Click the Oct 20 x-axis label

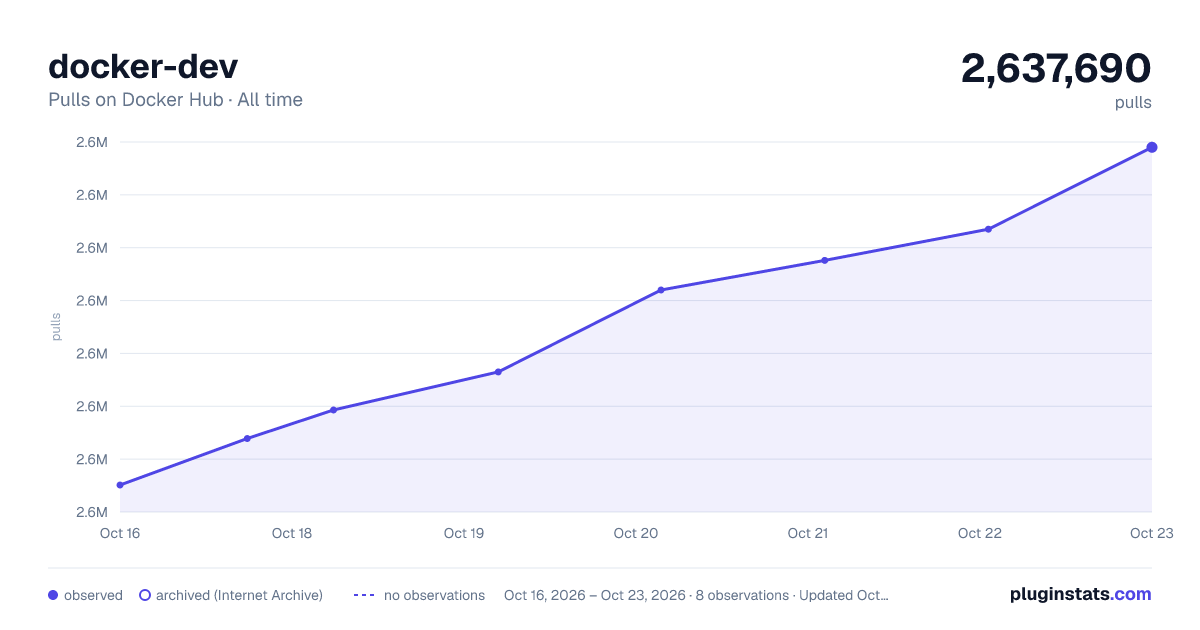coord(636,533)
